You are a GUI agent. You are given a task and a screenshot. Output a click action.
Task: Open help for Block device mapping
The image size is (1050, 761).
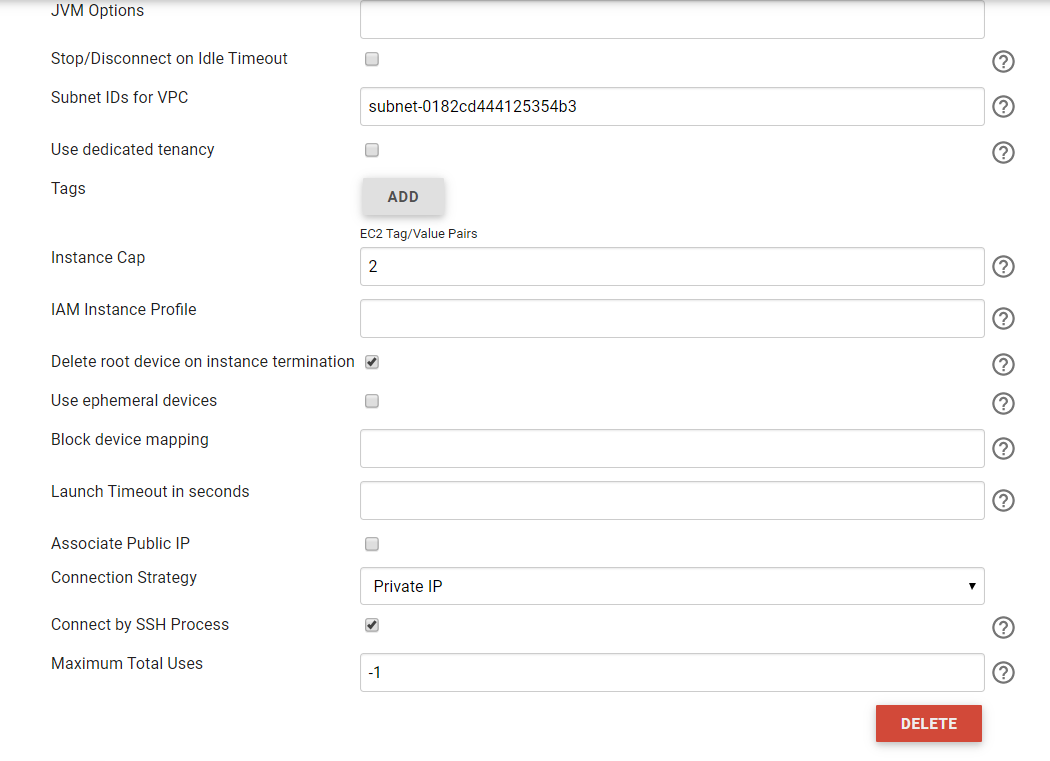(1003, 449)
